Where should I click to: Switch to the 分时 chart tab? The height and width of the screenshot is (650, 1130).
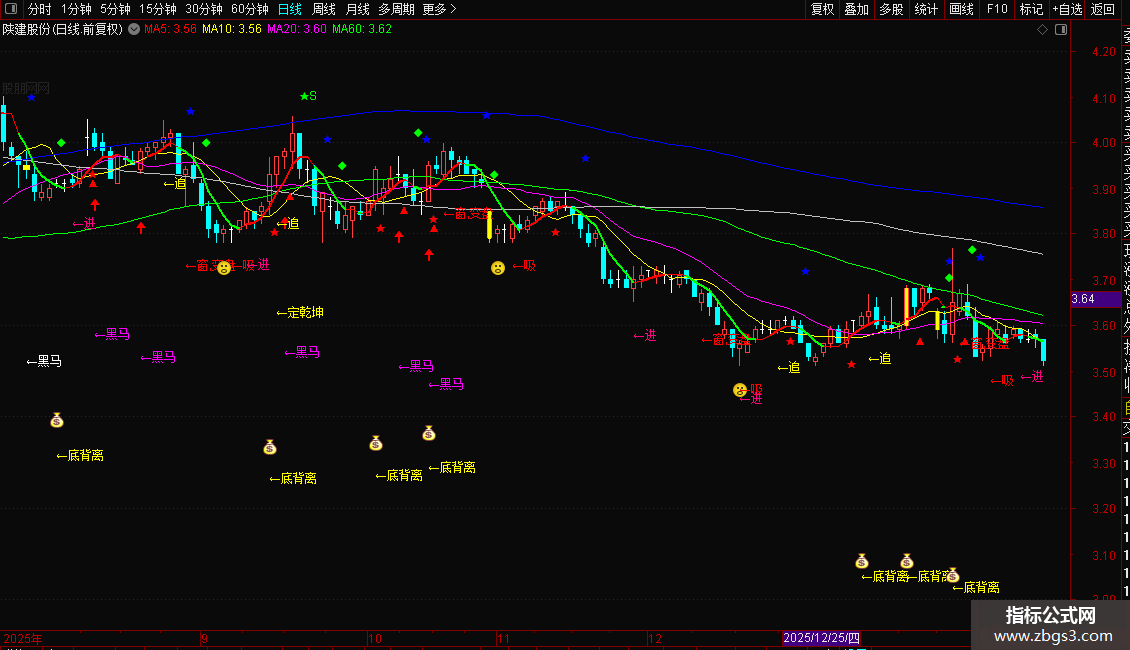coord(40,9)
